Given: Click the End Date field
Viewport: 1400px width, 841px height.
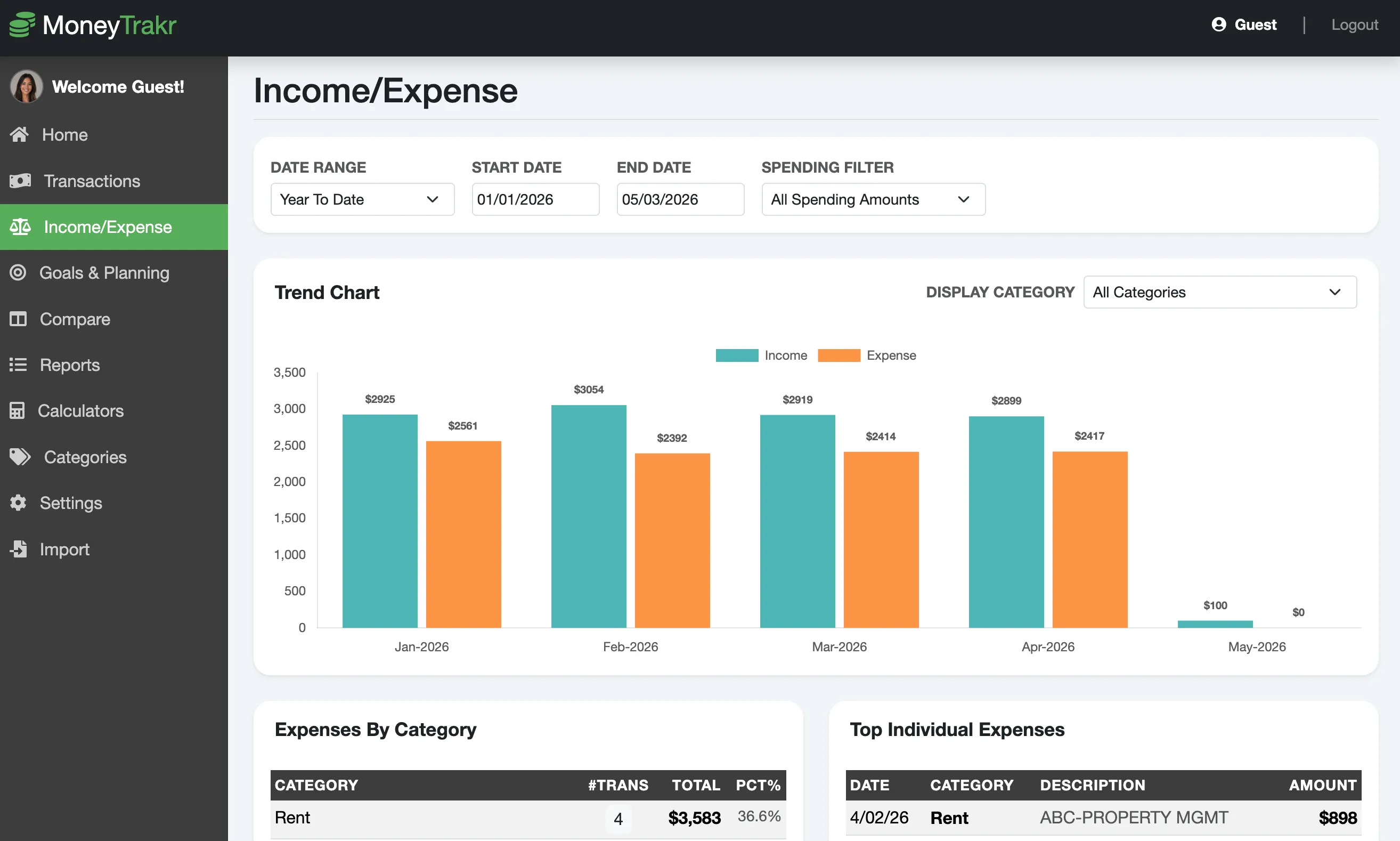Looking at the screenshot, I should click(x=680, y=199).
